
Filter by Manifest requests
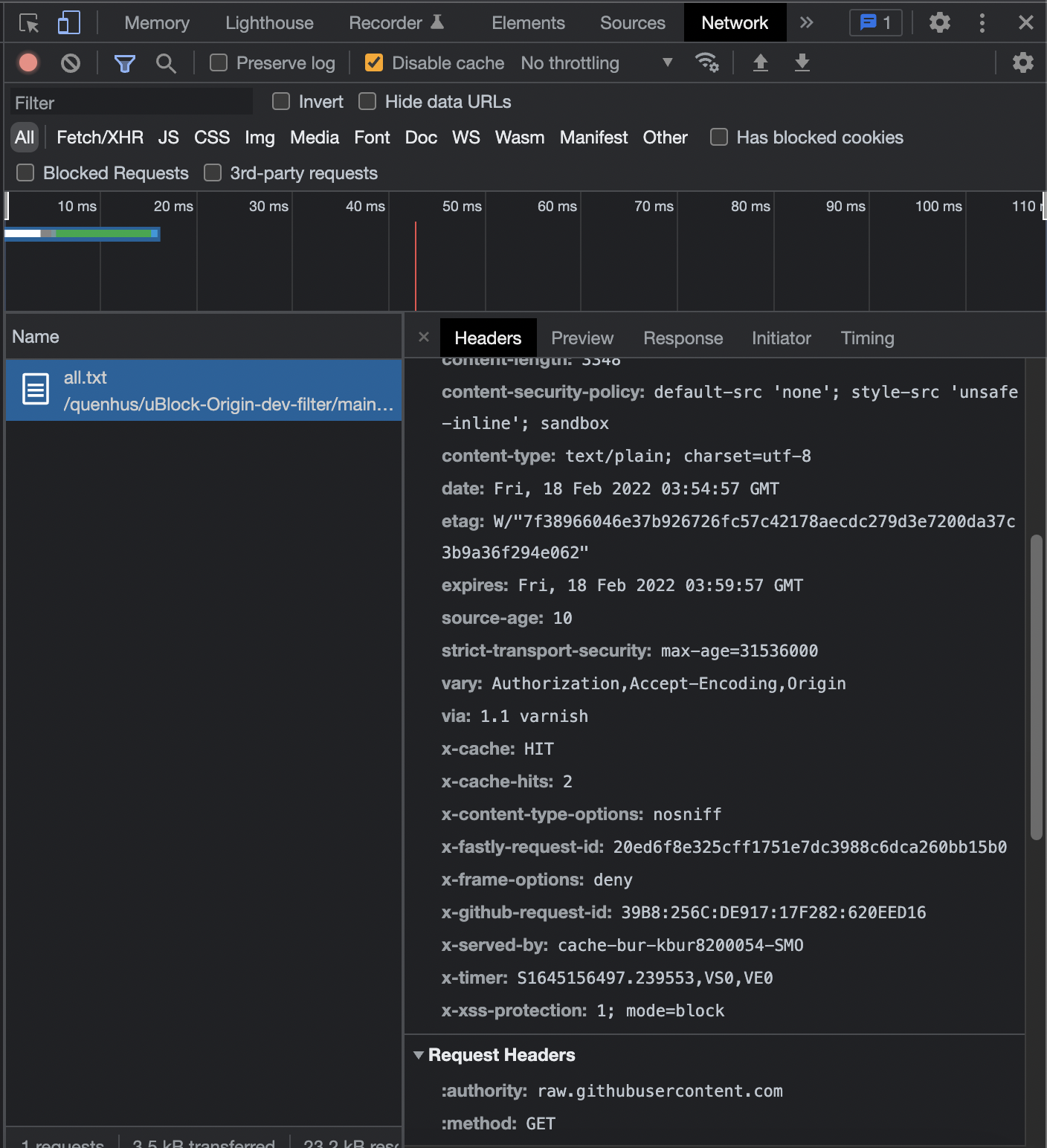click(593, 138)
